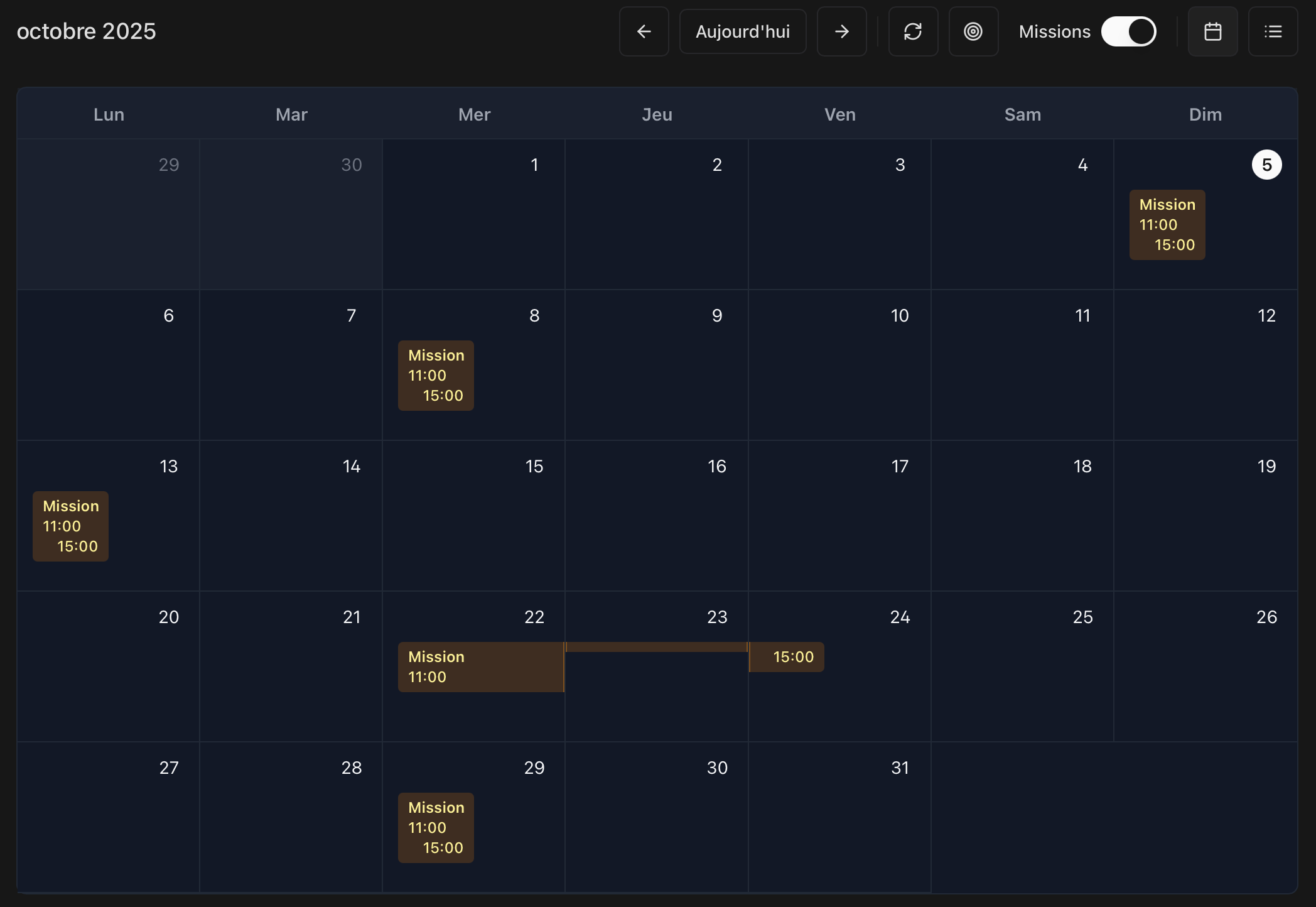The width and height of the screenshot is (1316, 907).
Task: Click the target focus icon
Action: 973,31
